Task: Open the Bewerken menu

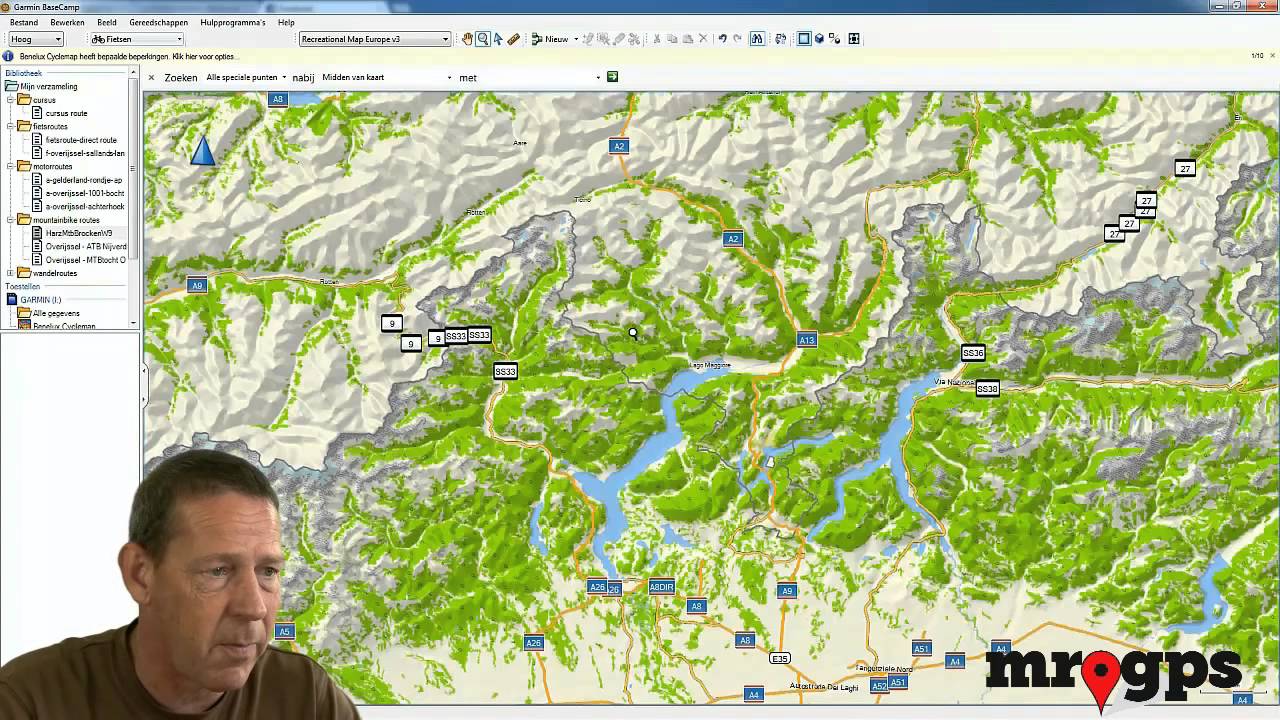Action: pos(67,22)
